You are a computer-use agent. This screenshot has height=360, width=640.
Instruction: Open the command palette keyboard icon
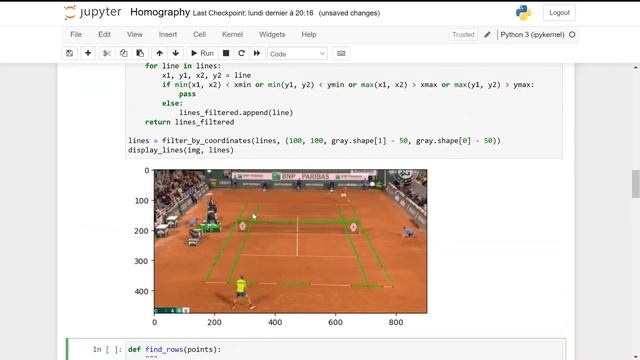click(x=341, y=53)
